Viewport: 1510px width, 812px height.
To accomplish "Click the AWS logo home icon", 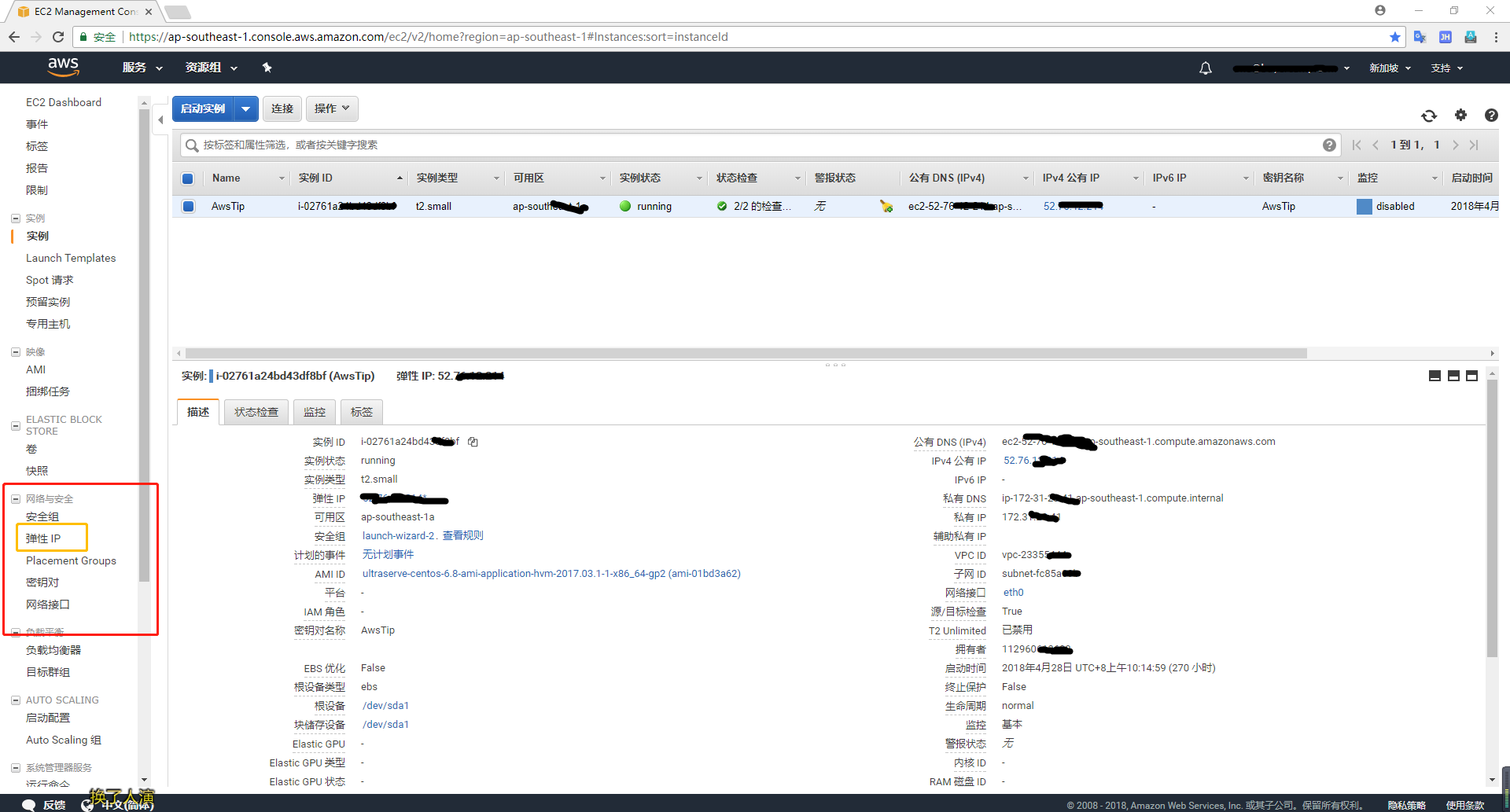I will [x=63, y=68].
